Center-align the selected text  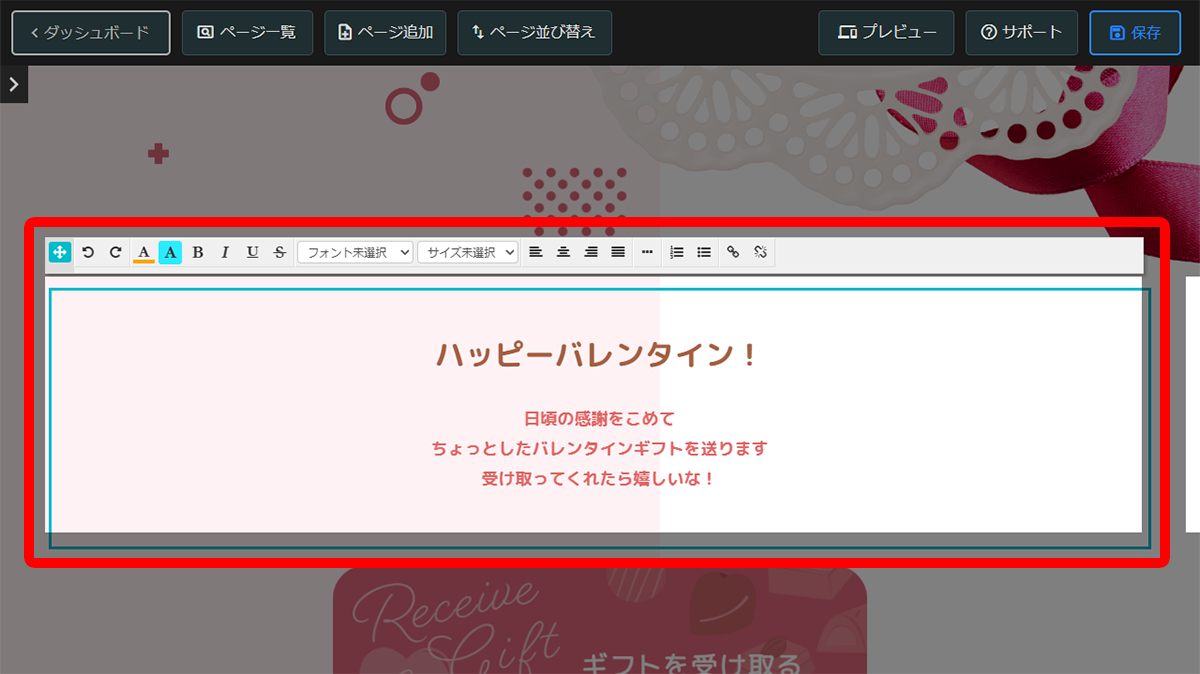[x=563, y=252]
